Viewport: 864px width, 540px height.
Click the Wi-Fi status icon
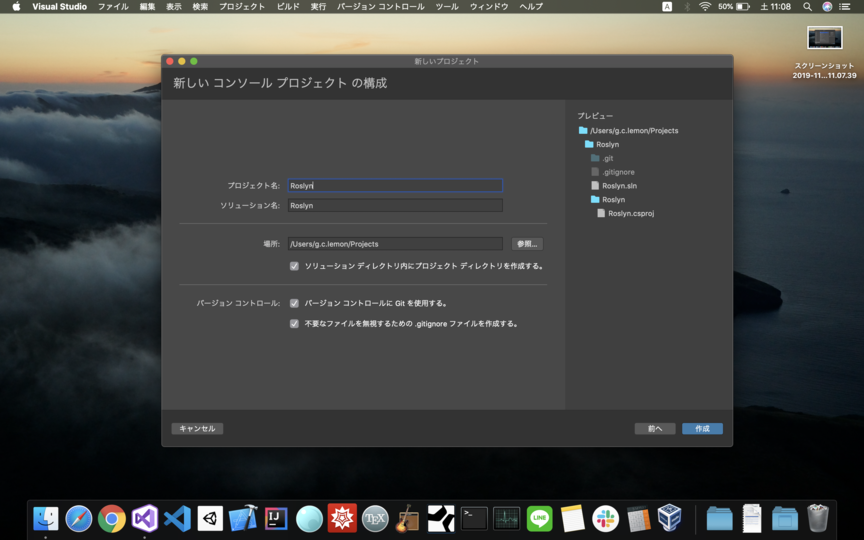pos(705,7)
